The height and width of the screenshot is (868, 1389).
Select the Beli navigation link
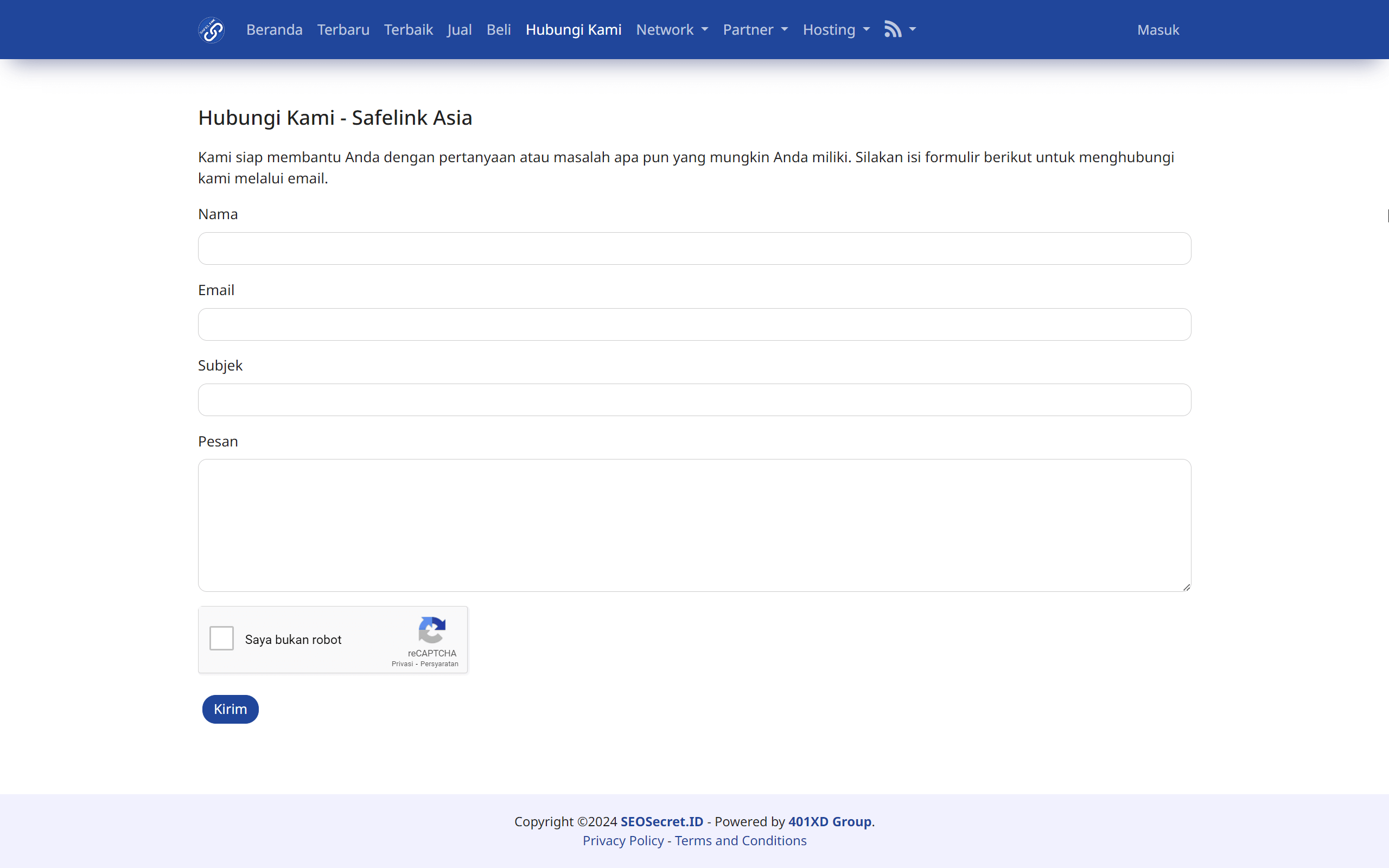pyautogui.click(x=498, y=29)
